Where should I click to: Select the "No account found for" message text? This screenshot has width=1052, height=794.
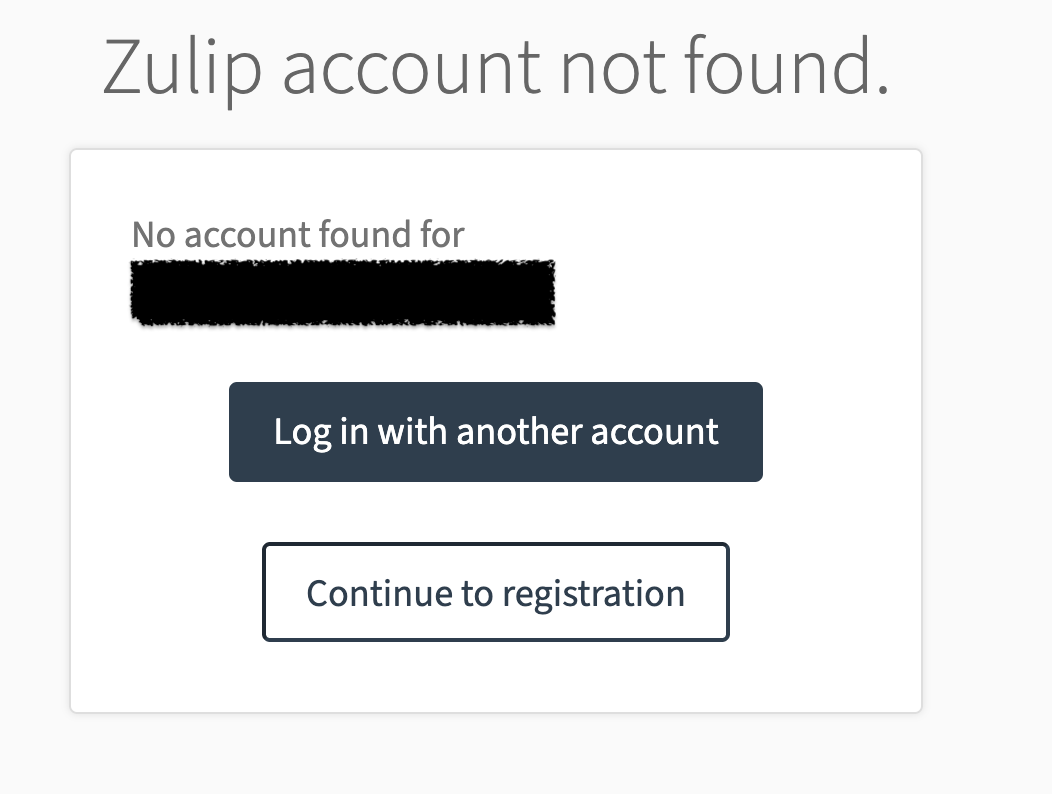point(298,235)
